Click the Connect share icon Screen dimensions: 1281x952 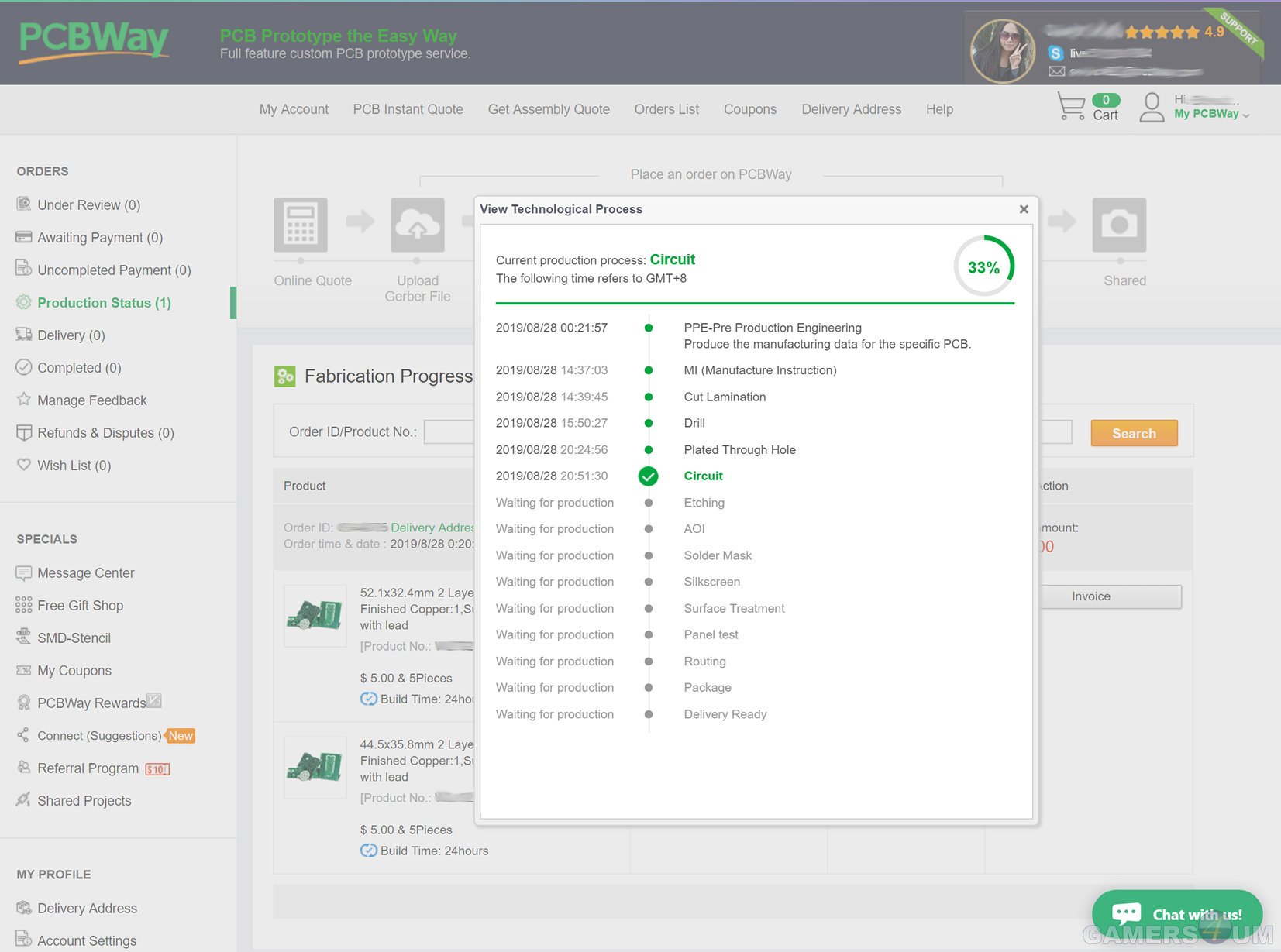(24, 735)
